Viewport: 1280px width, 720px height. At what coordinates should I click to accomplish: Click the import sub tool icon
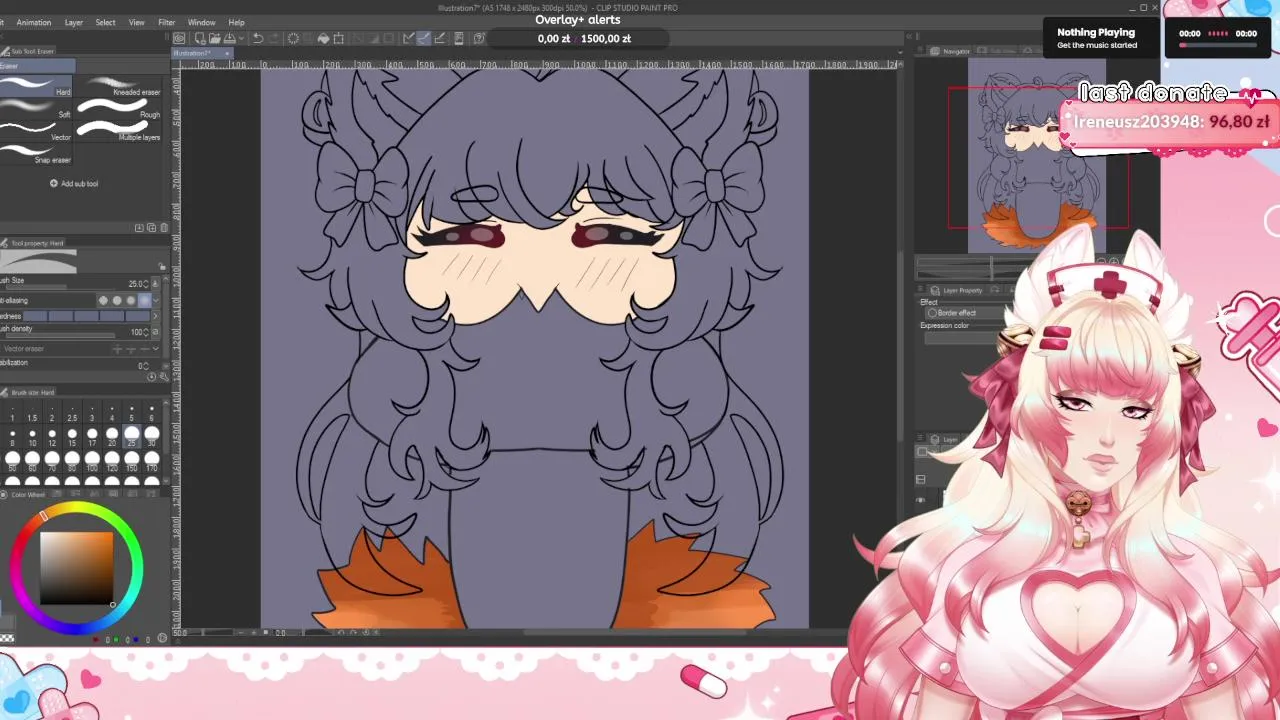pyautogui.click(x=139, y=228)
